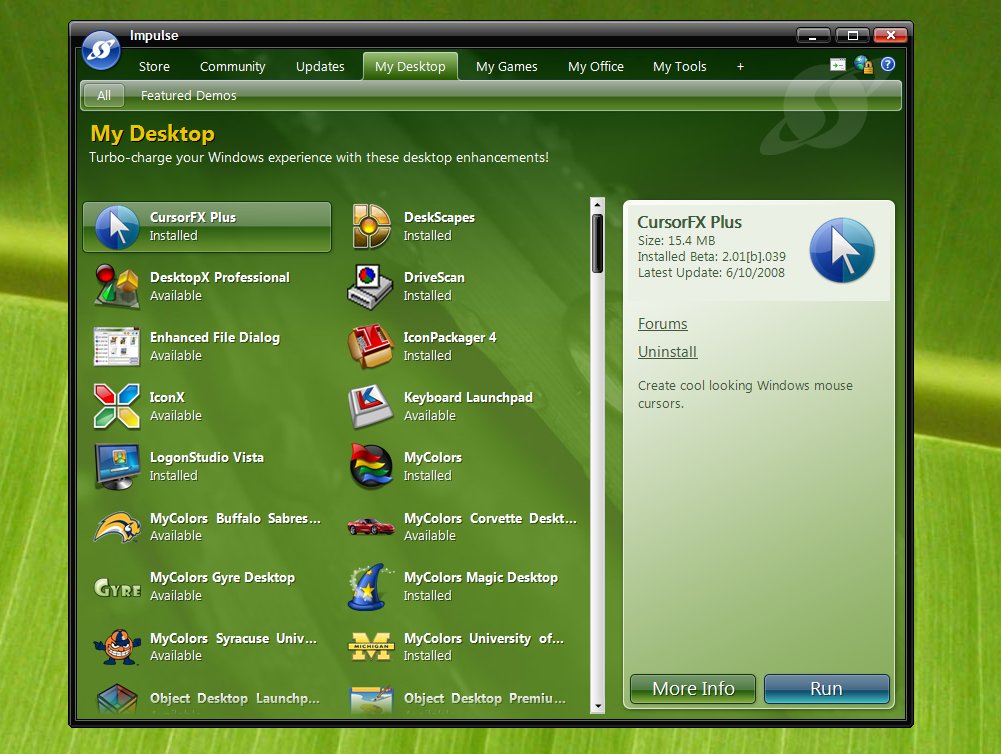This screenshot has width=1001, height=754.
Task: Click the "Create cool looking Windows mouse cursors." description
Action: 745,395
